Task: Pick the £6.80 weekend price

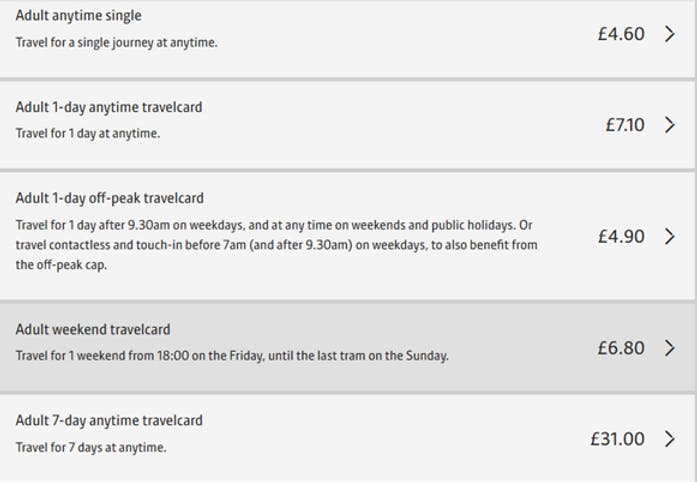Action: 621,348
